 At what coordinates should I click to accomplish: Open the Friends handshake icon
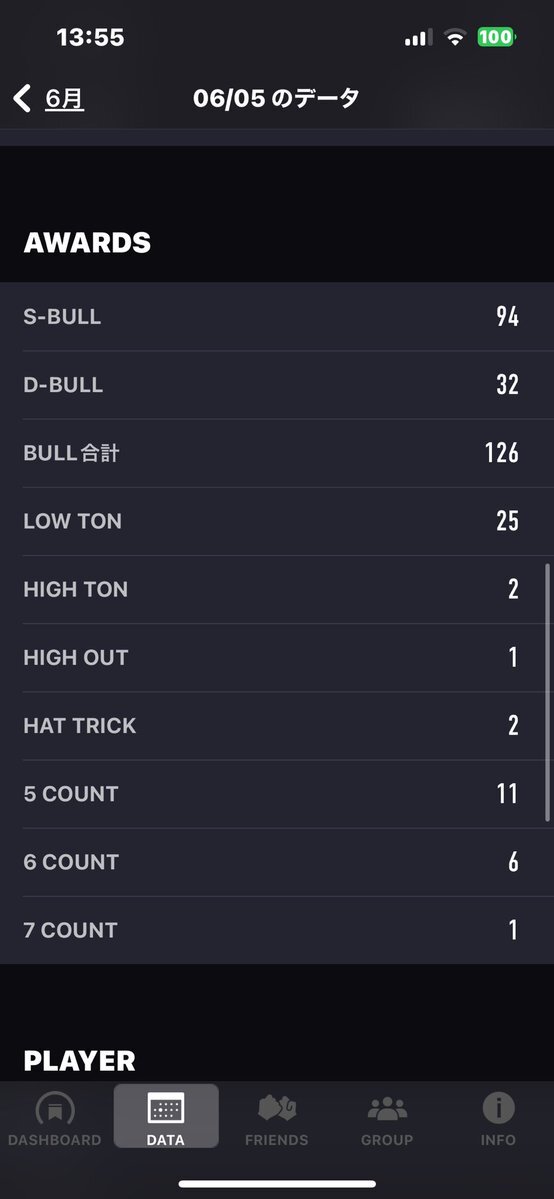click(x=277, y=1108)
